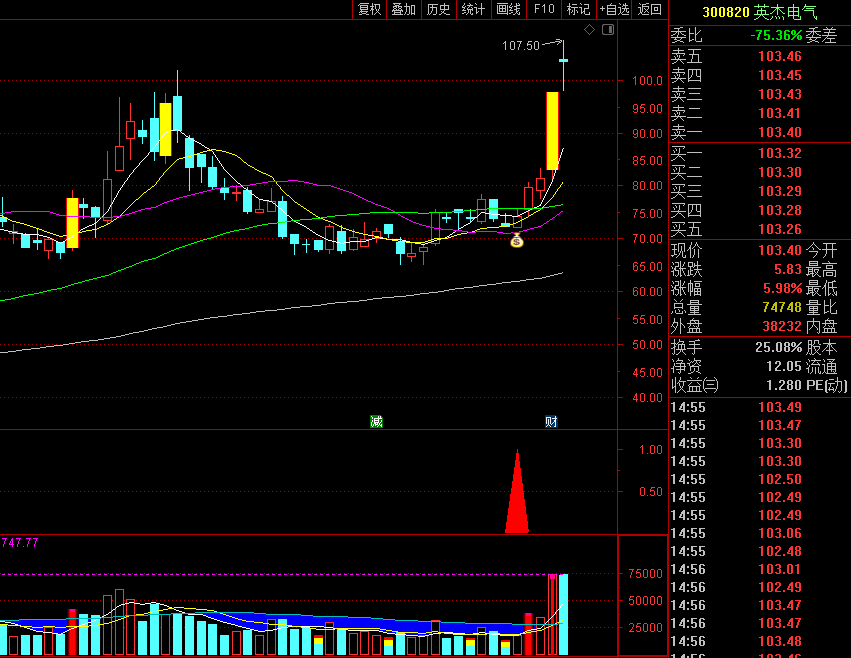Click the 外盘 value 38232
This screenshot has width=851, height=658.
point(782,327)
